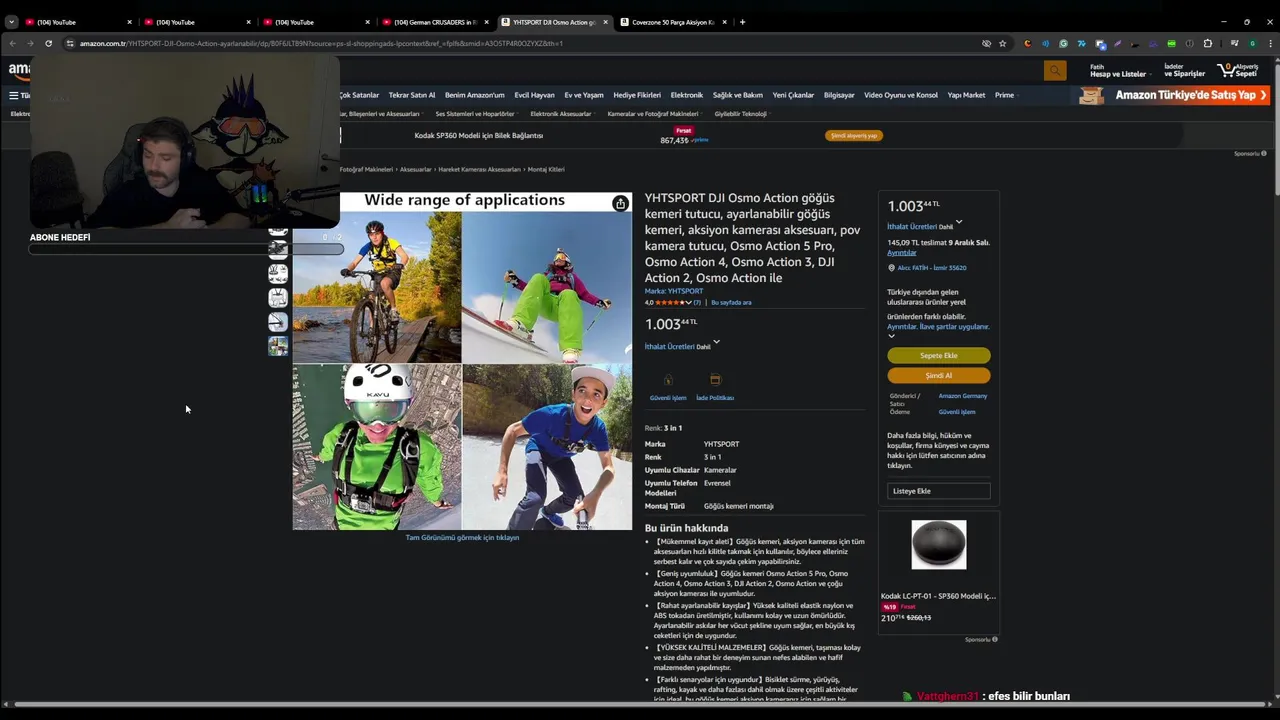Reload the page

click(x=48, y=44)
